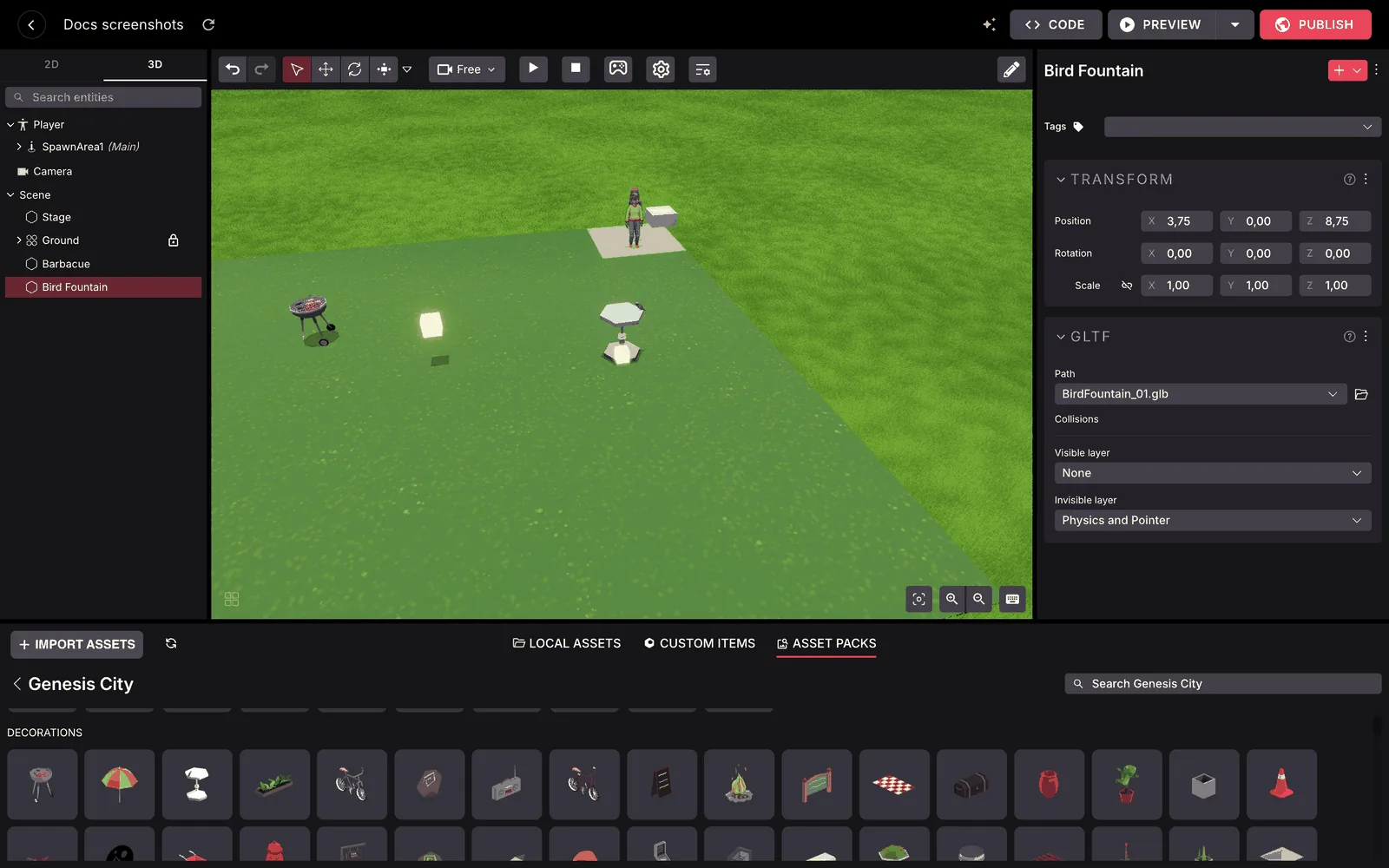Image resolution: width=1389 pixels, height=868 pixels.
Task: Play the scene
Action: tap(533, 69)
